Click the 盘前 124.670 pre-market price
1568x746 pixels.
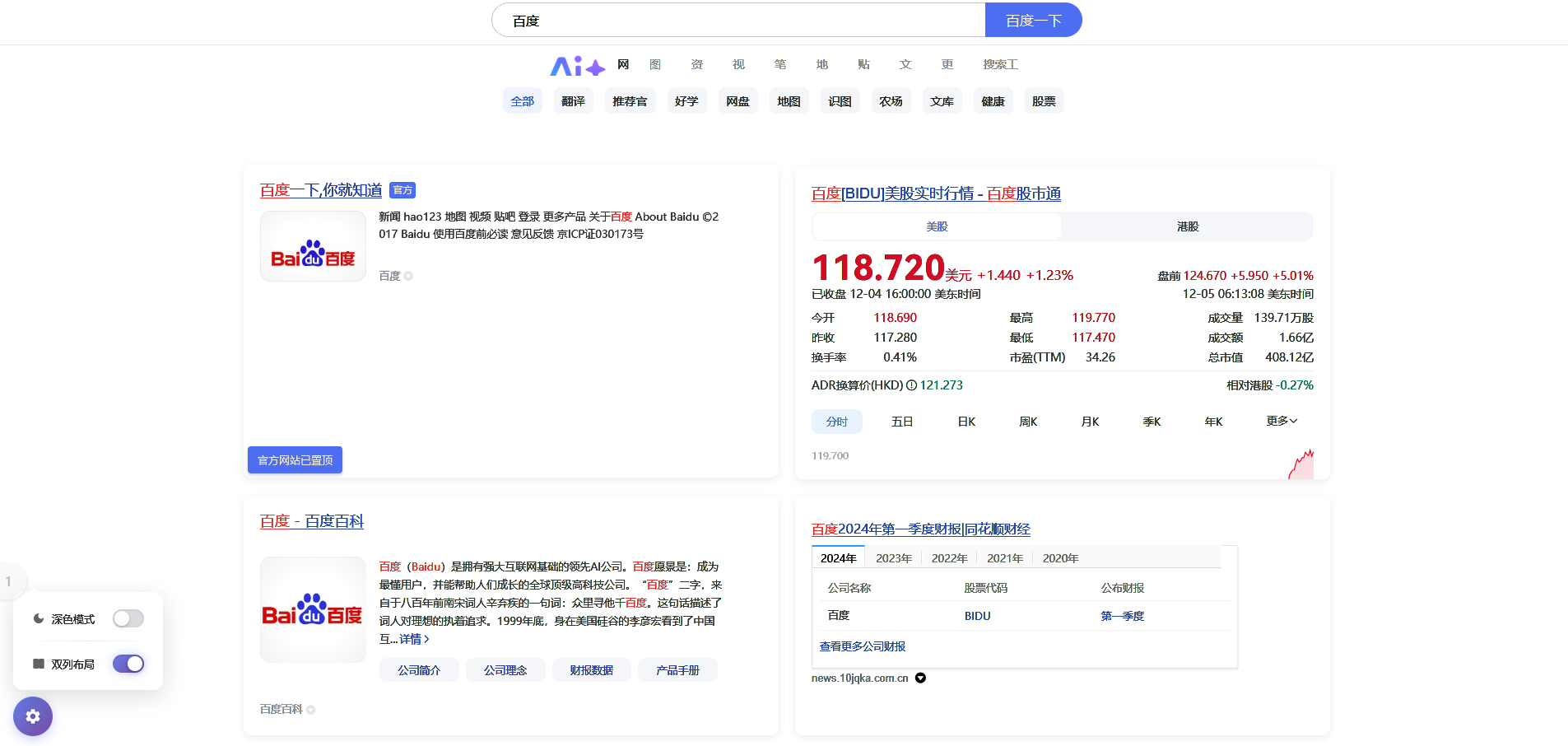(1205, 276)
